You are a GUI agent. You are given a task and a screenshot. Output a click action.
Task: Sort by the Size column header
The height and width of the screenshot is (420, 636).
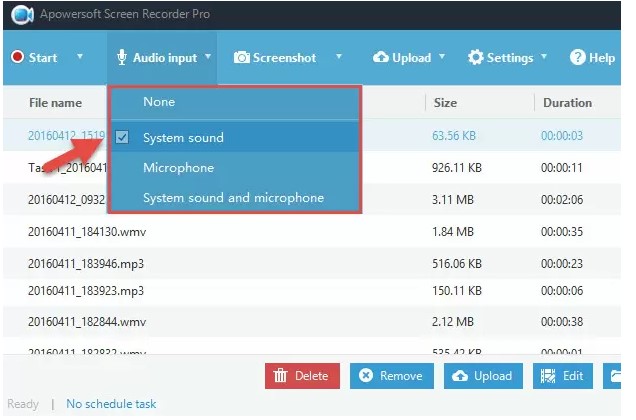445,103
